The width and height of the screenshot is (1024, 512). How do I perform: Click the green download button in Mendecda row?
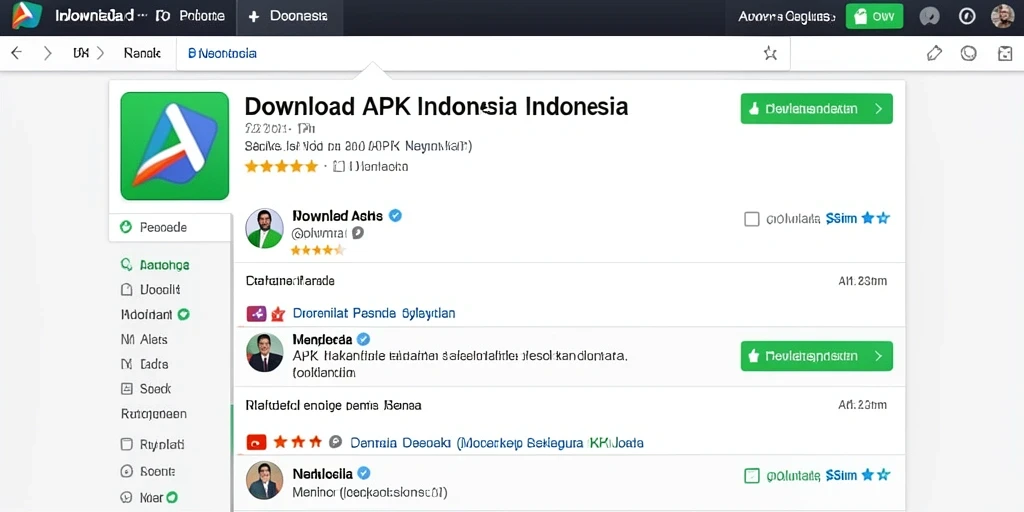coord(816,356)
